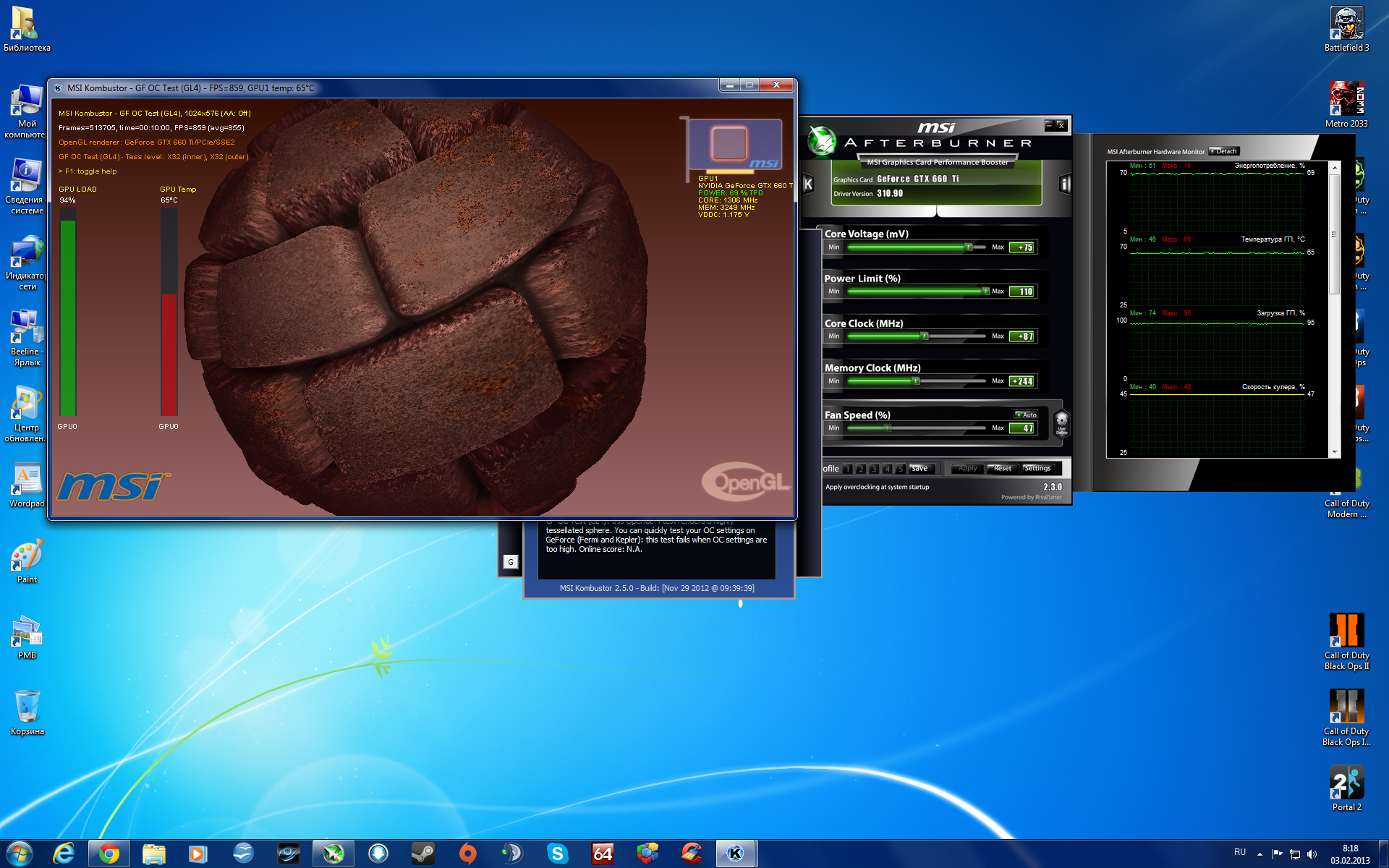Open Afterburner Settings
Screen dimensions: 1389x868
pos(1037,469)
